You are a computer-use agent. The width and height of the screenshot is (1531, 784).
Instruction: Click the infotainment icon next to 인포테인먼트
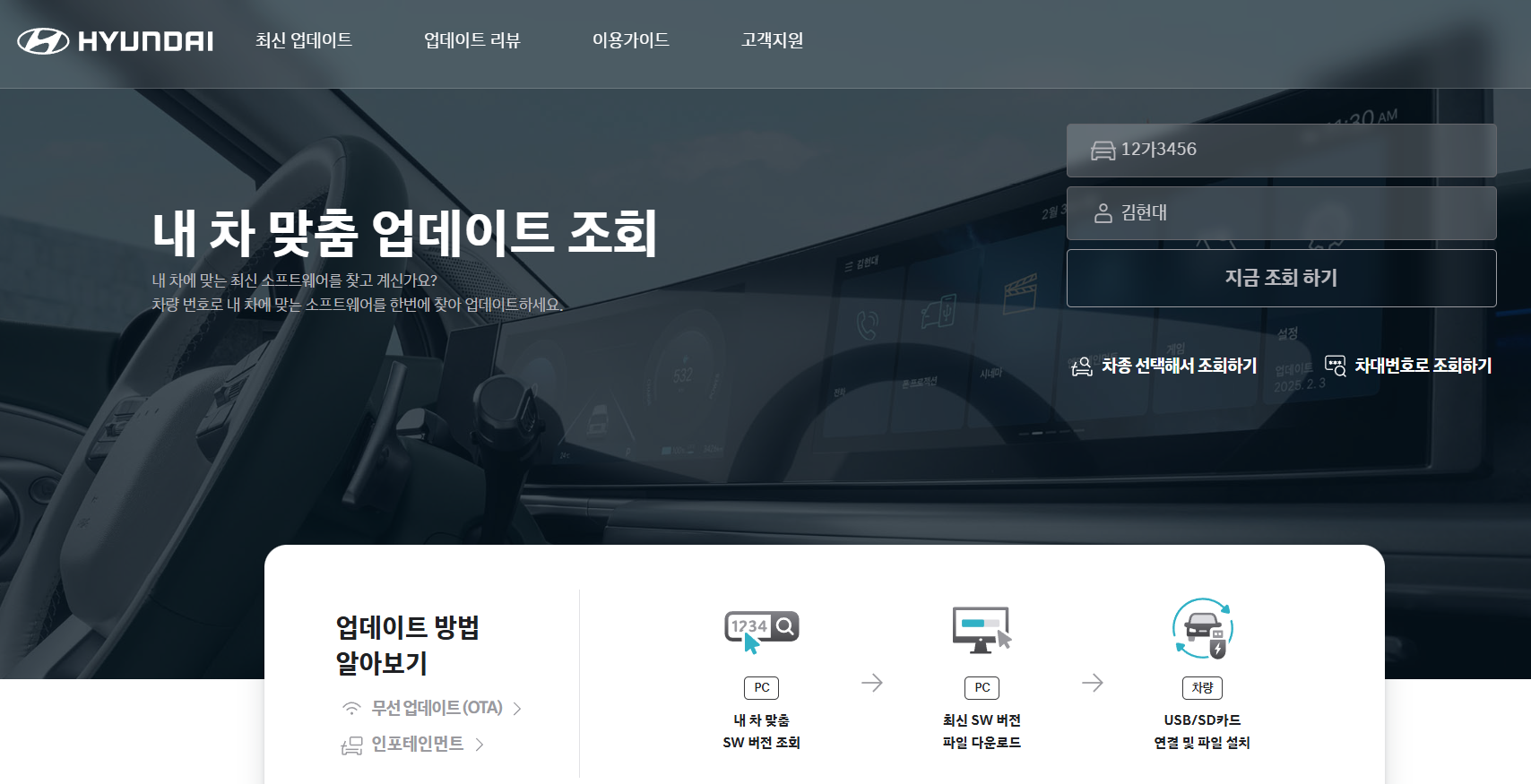pyautogui.click(x=351, y=745)
